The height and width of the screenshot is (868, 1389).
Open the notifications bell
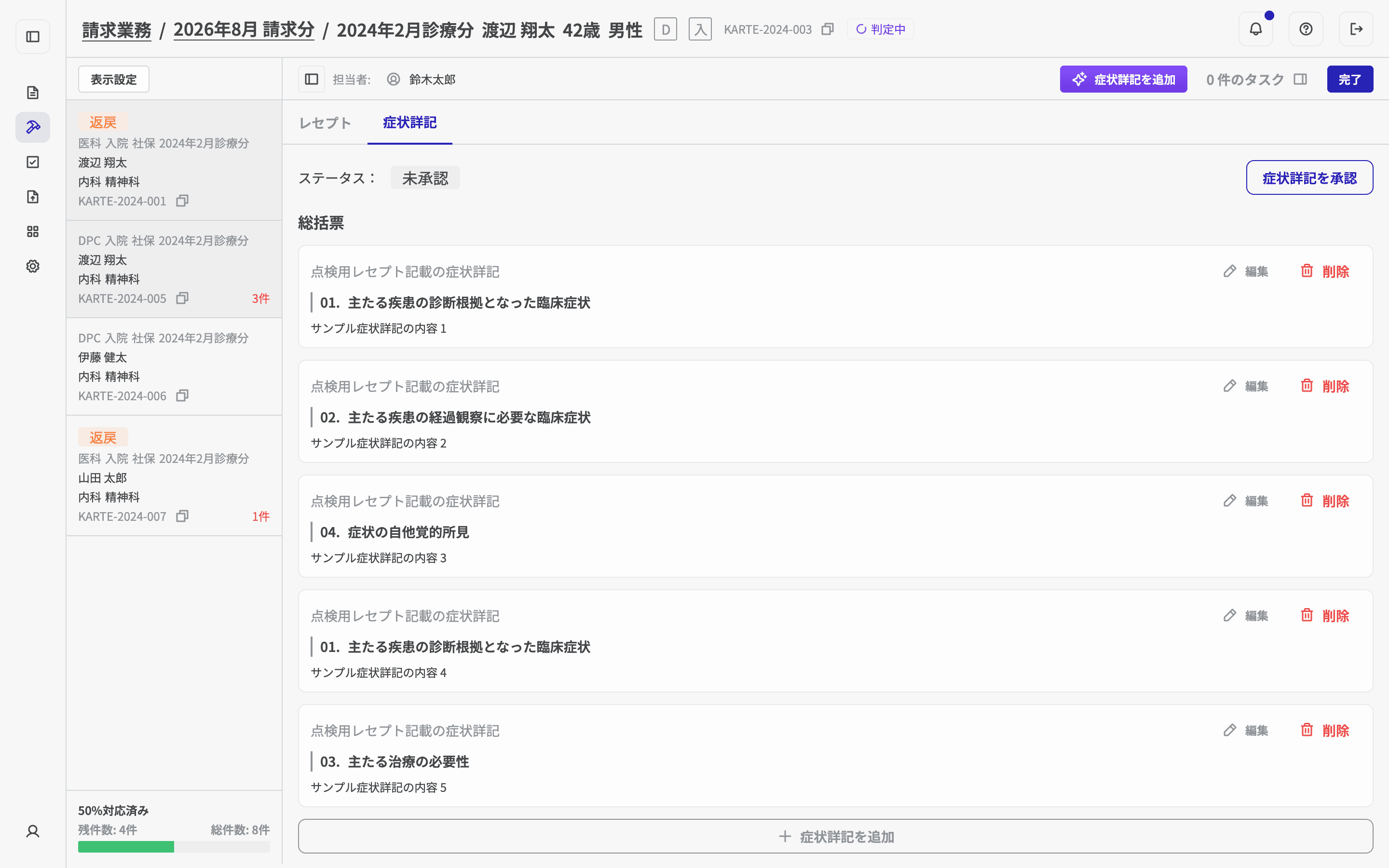point(1256,29)
